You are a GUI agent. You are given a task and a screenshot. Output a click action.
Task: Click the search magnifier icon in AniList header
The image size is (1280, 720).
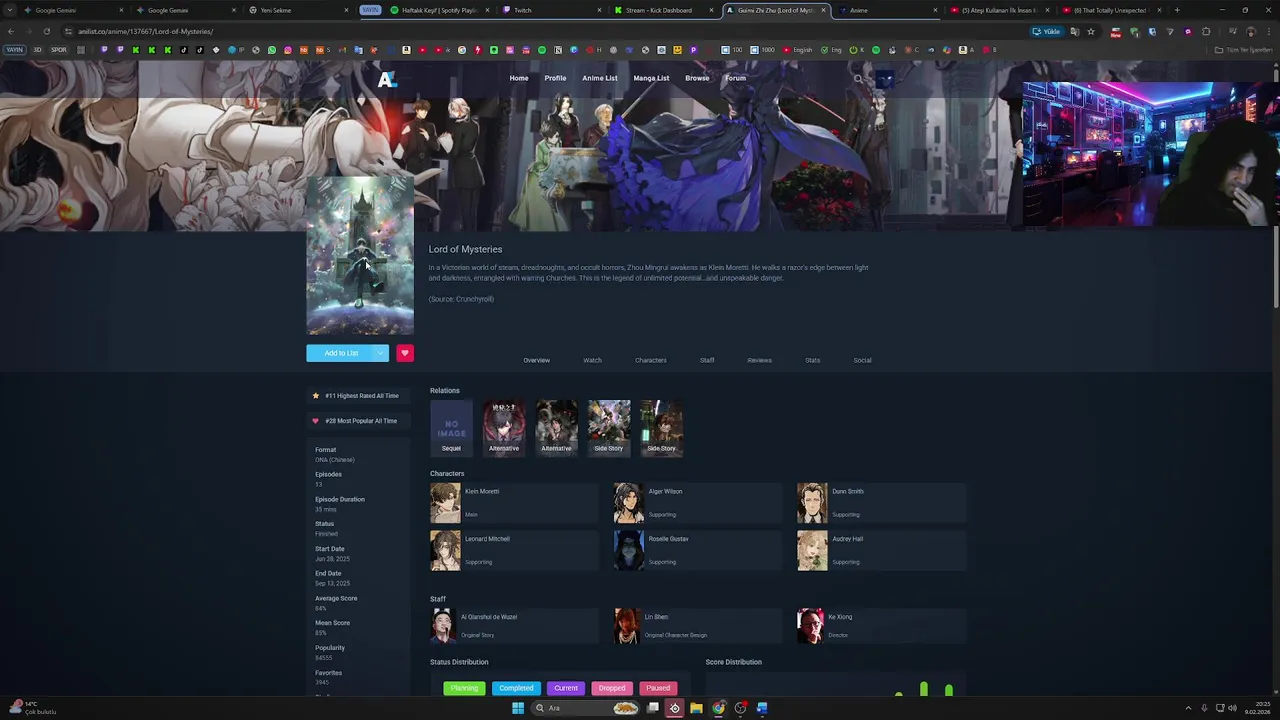point(858,78)
